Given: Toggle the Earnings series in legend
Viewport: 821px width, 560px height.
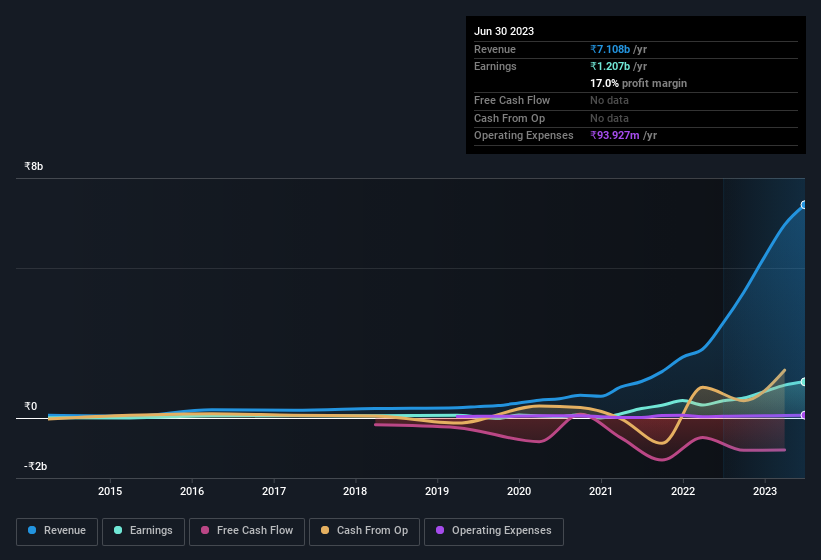Looking at the screenshot, I should (x=143, y=531).
